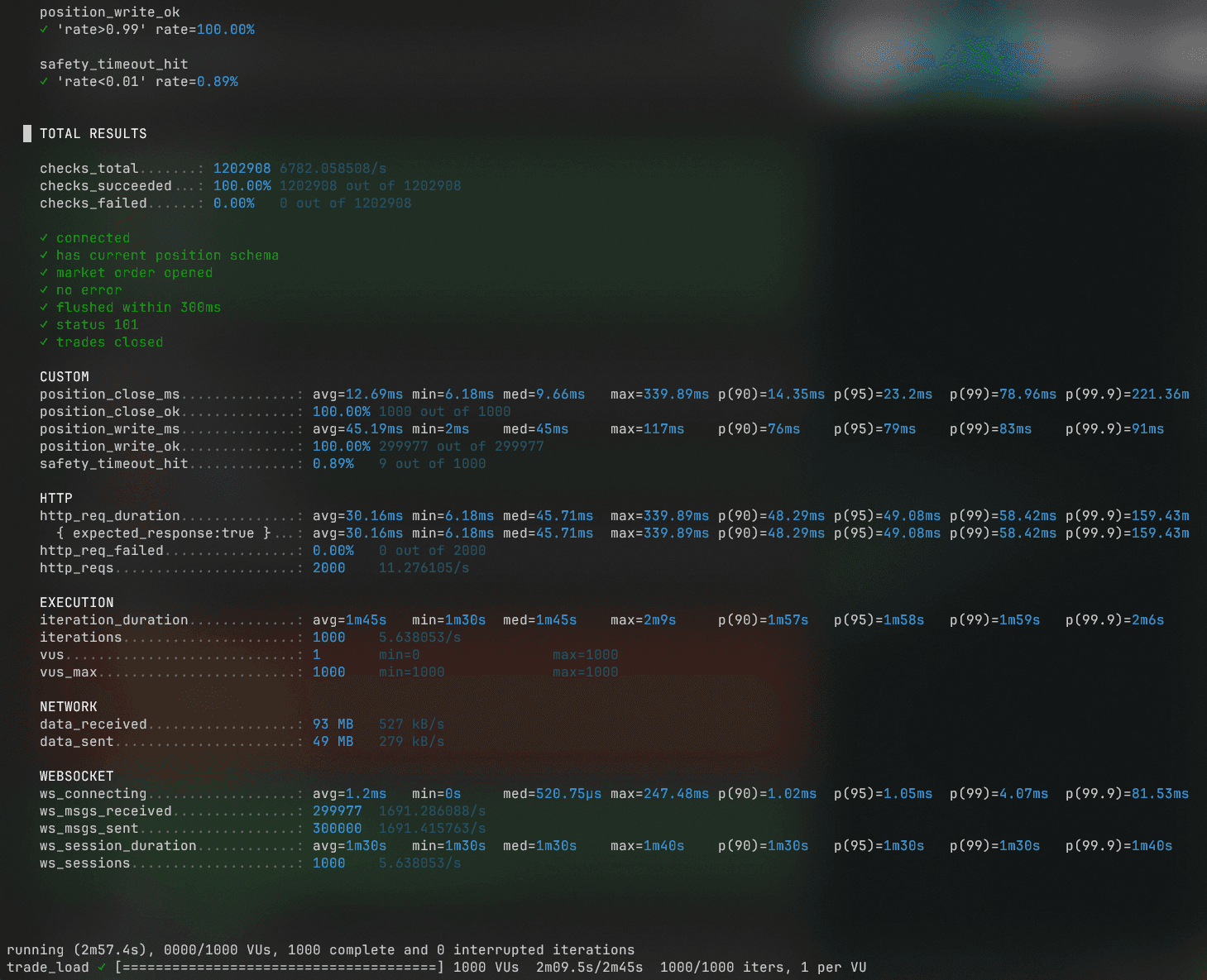Click the trade_load scenario name

48,968
